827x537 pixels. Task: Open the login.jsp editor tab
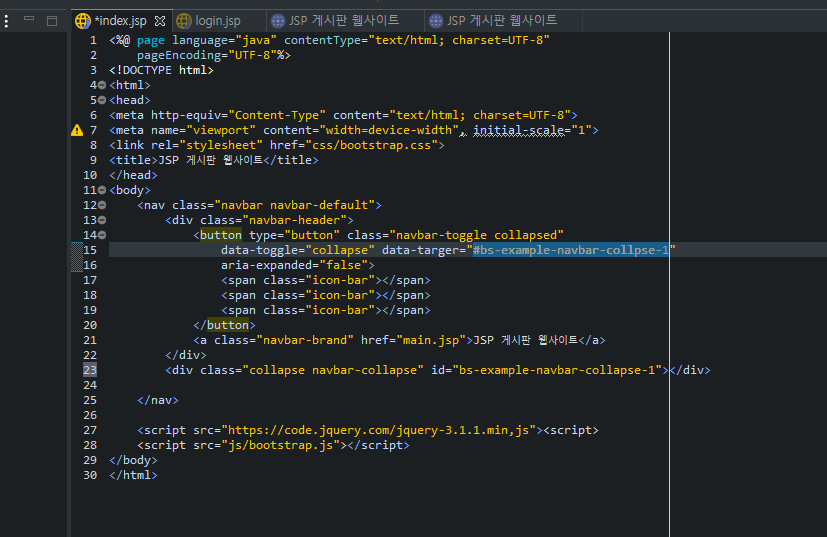point(217,21)
